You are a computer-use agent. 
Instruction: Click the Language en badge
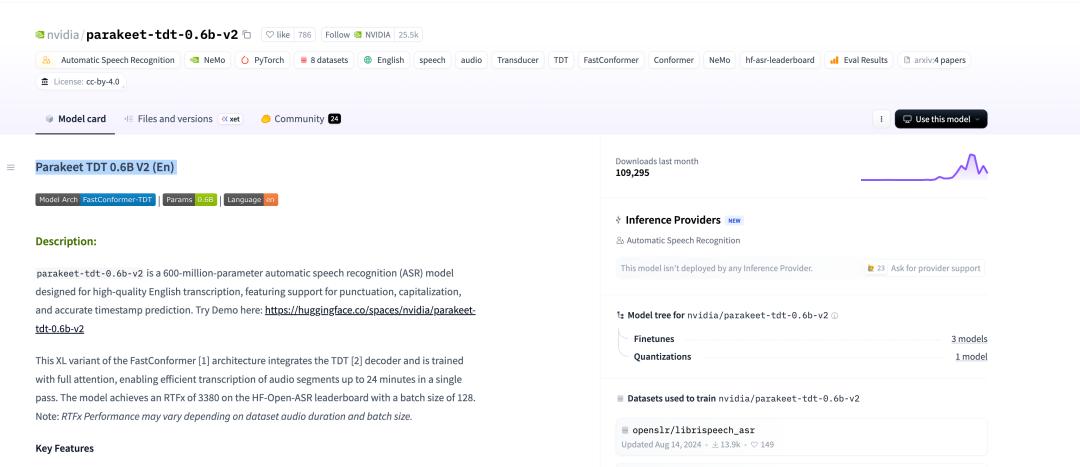251,199
